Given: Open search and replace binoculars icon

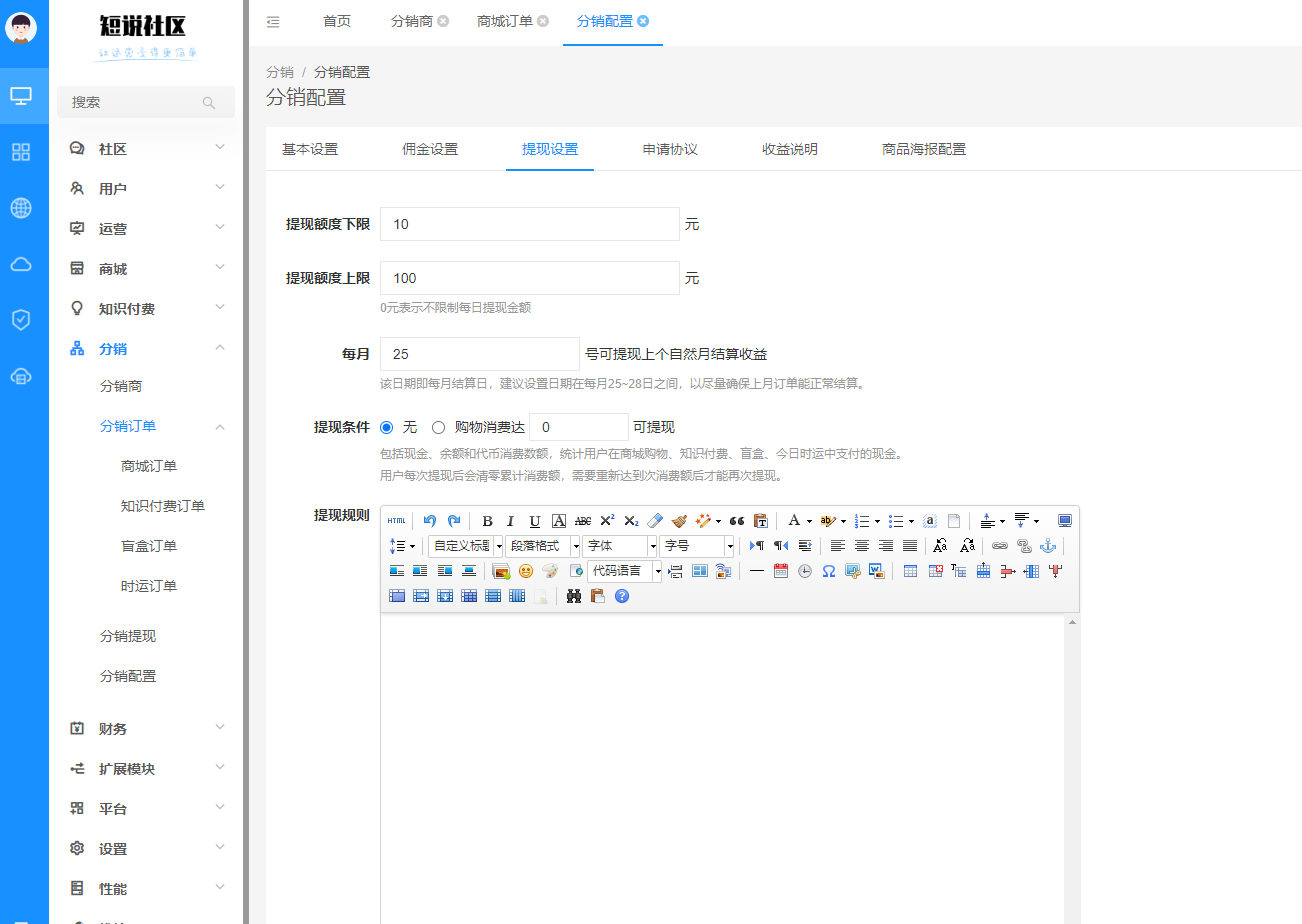Looking at the screenshot, I should 574,596.
